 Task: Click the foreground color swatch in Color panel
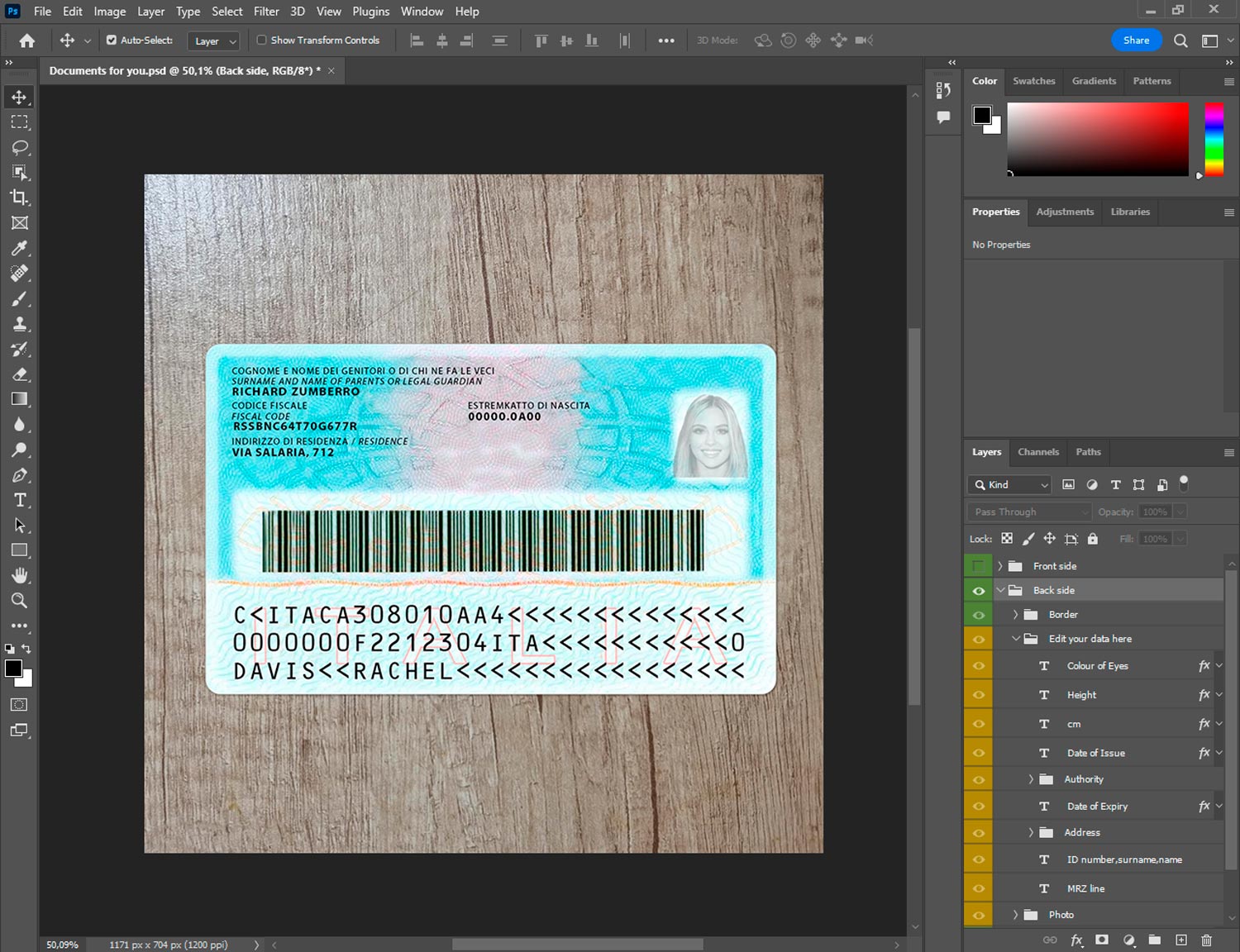pos(981,115)
